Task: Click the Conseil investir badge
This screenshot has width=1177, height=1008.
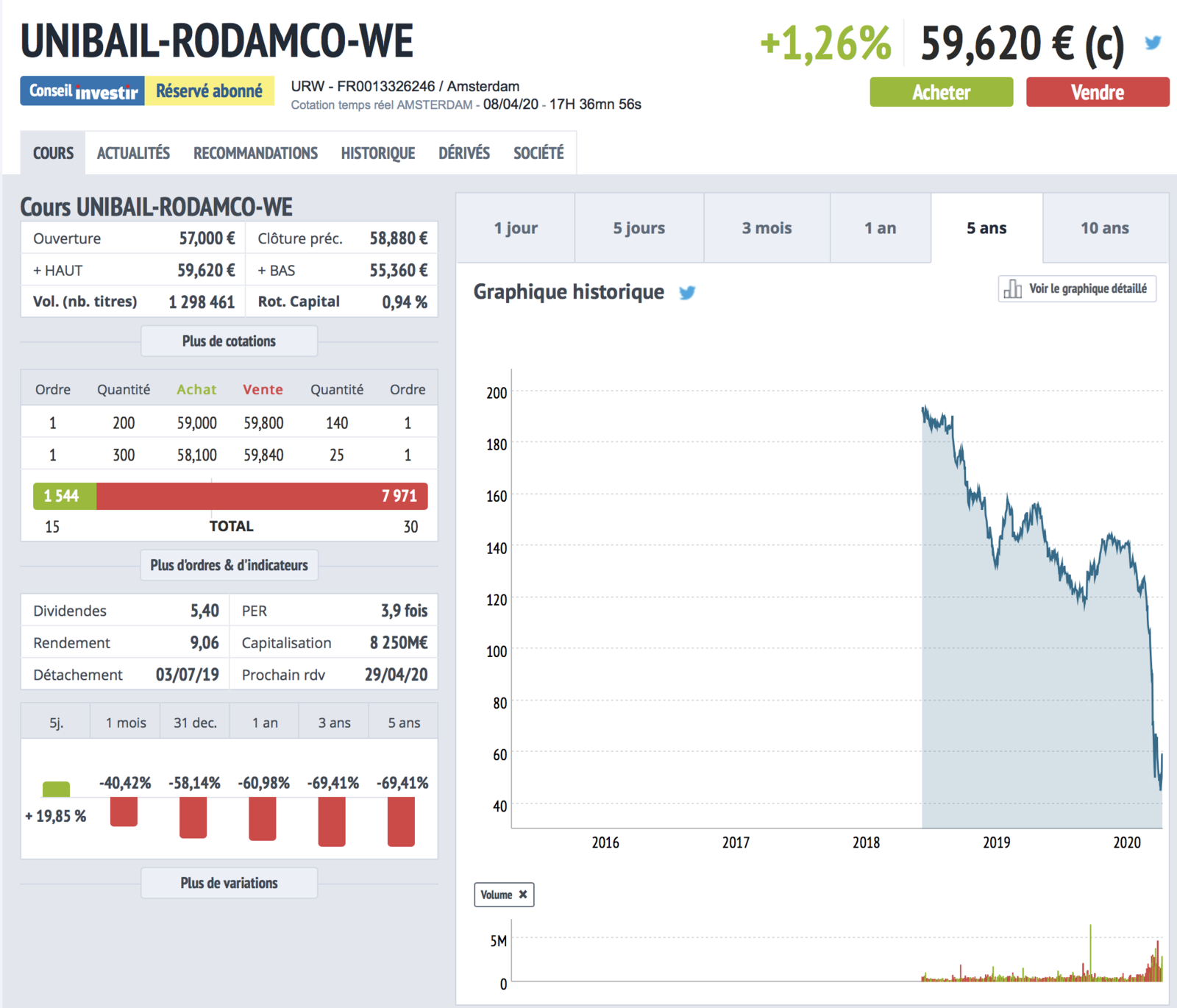Action: (x=82, y=91)
